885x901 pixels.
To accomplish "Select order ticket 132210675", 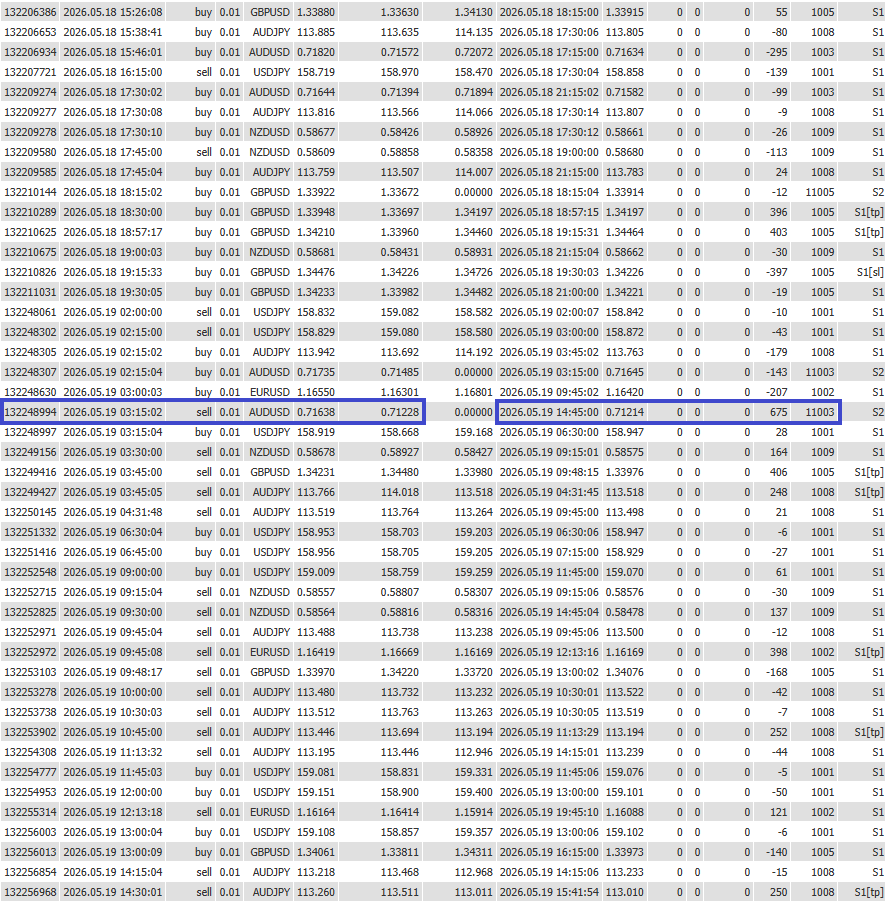I will (x=30, y=252).
